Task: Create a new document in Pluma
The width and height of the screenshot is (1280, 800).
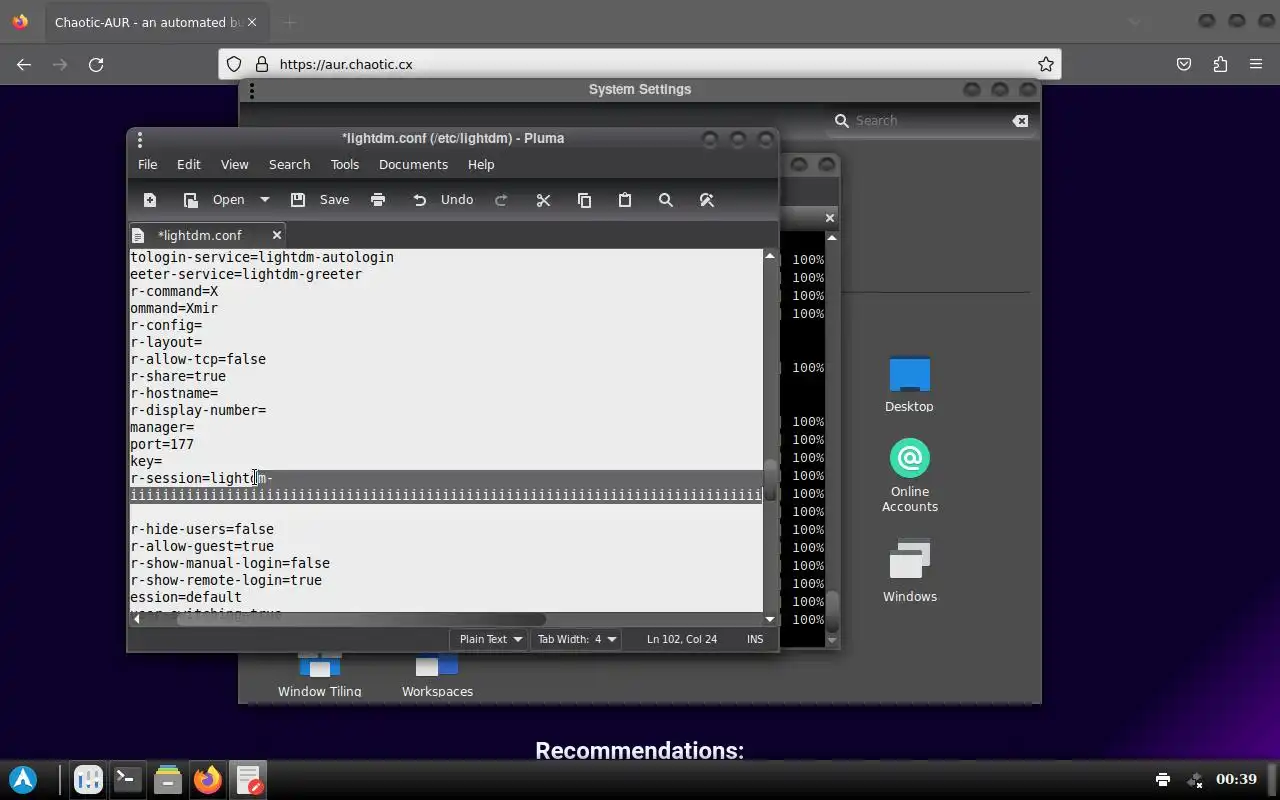Action: click(x=150, y=200)
